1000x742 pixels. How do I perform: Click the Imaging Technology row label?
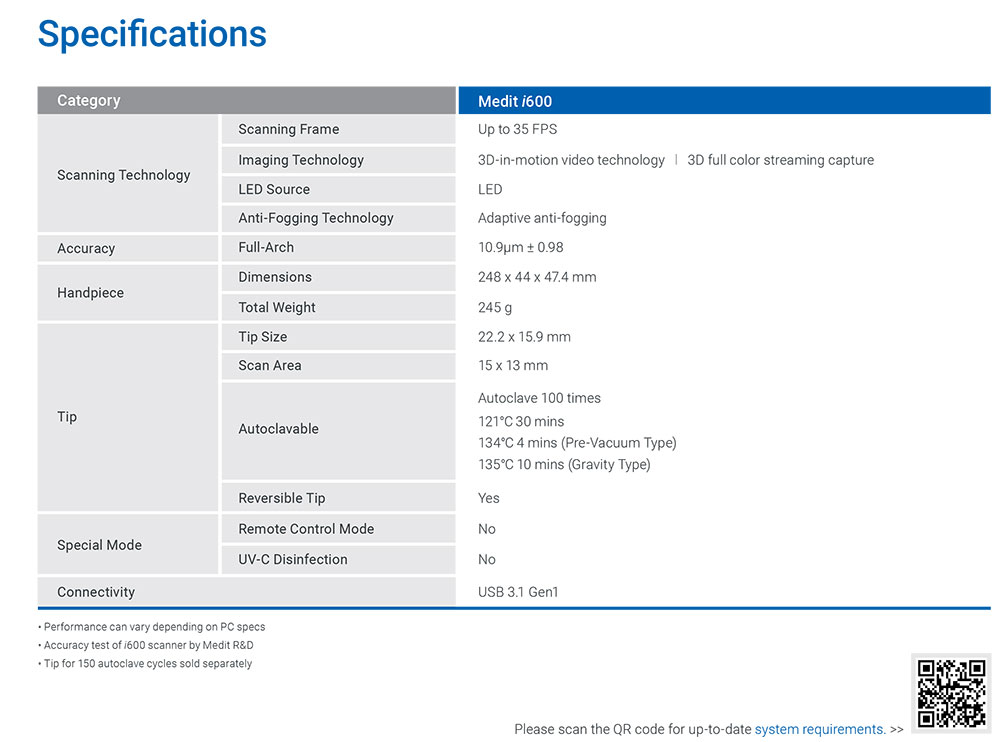(x=301, y=160)
